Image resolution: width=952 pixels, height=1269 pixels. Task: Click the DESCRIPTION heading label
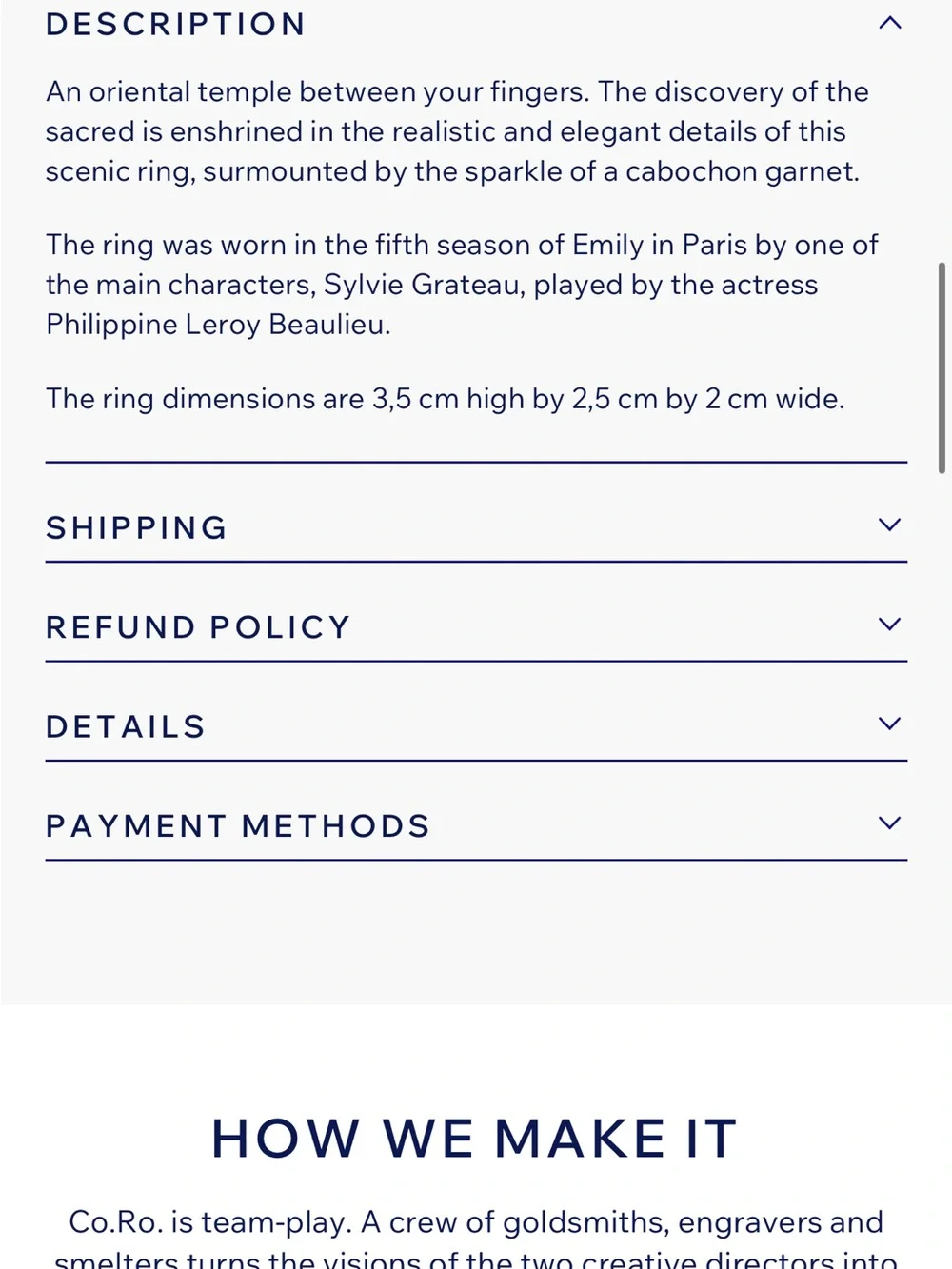[176, 24]
